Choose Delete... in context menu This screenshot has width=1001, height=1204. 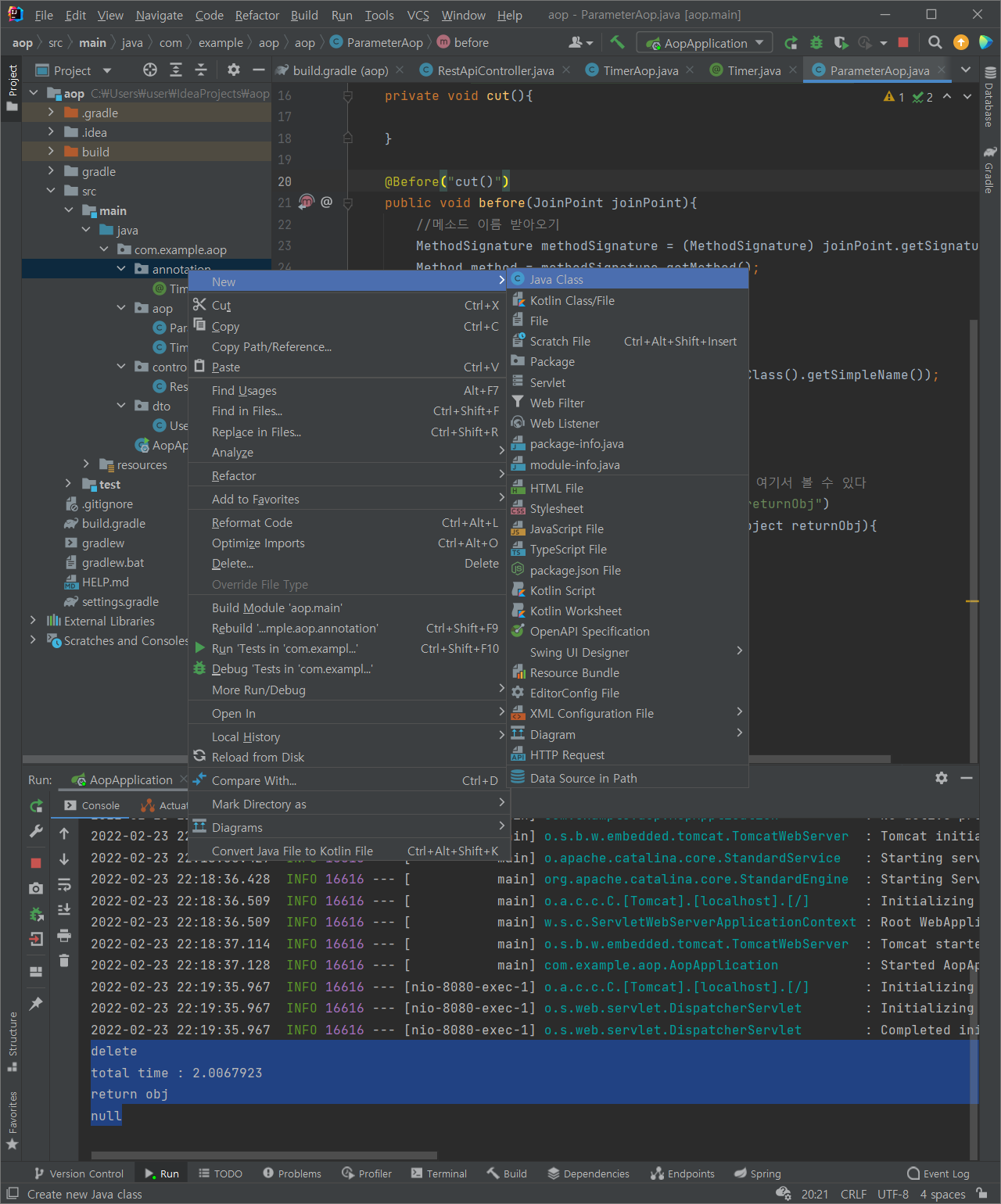347,563
